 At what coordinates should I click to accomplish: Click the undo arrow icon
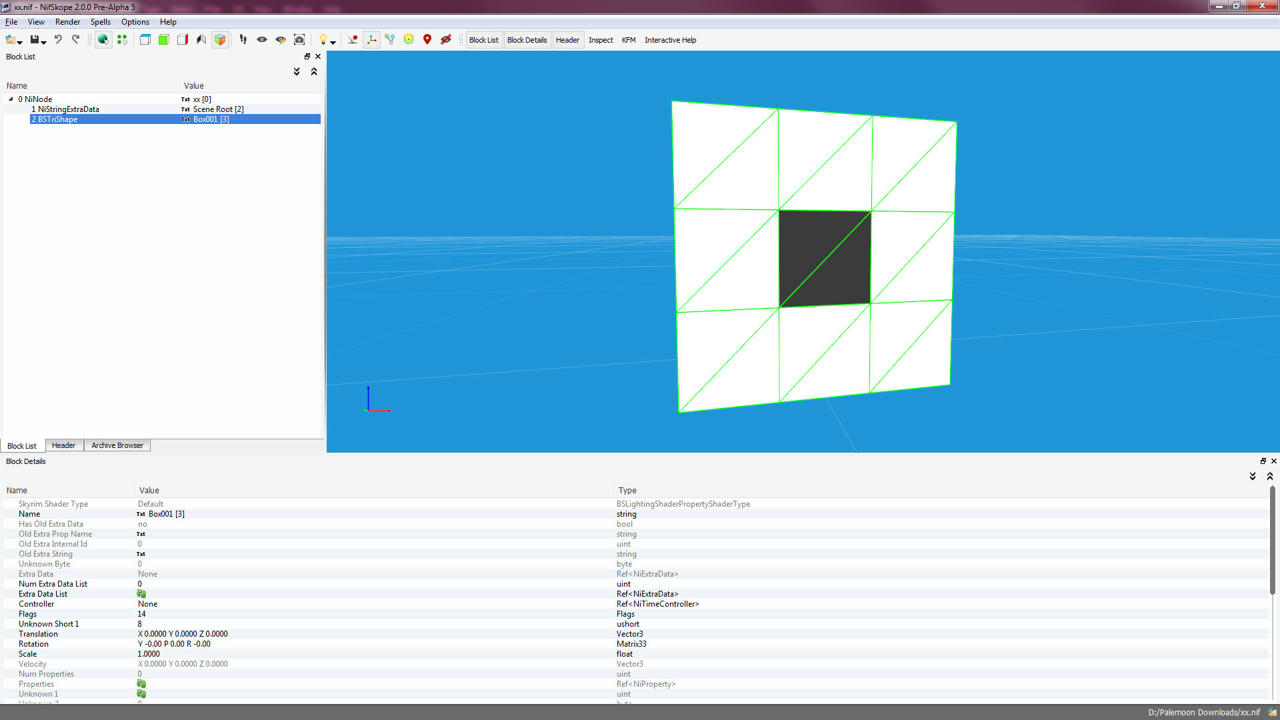click(58, 40)
